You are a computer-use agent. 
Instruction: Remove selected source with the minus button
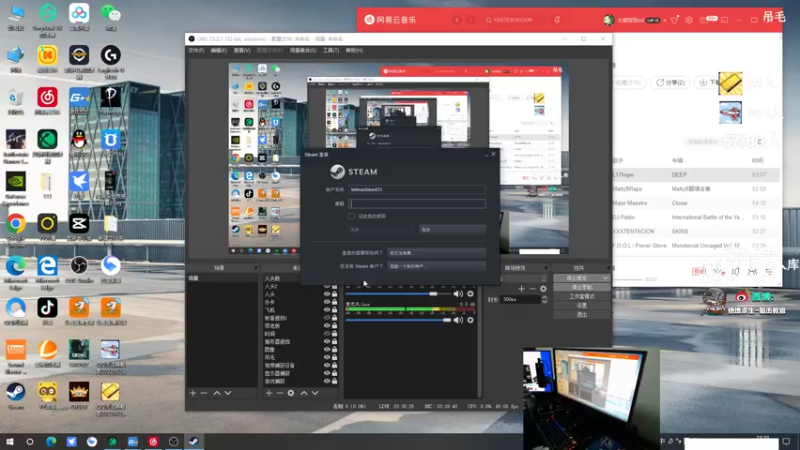[x=280, y=393]
